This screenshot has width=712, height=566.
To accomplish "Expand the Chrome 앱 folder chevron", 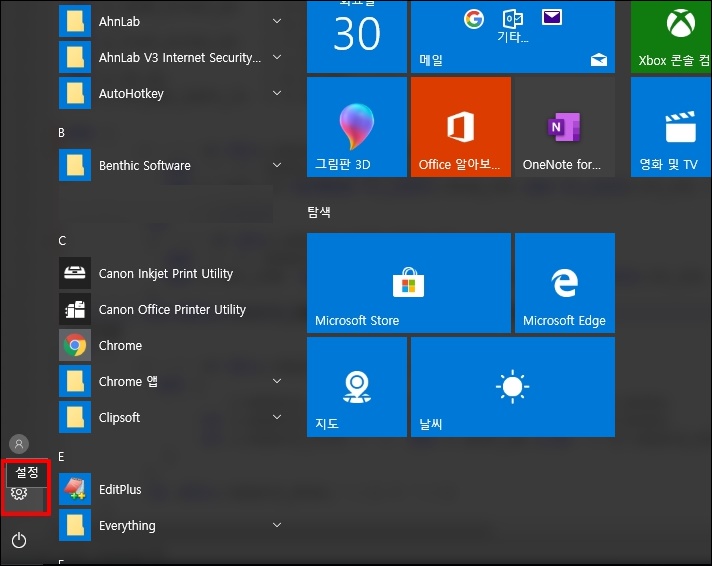I will [277, 381].
